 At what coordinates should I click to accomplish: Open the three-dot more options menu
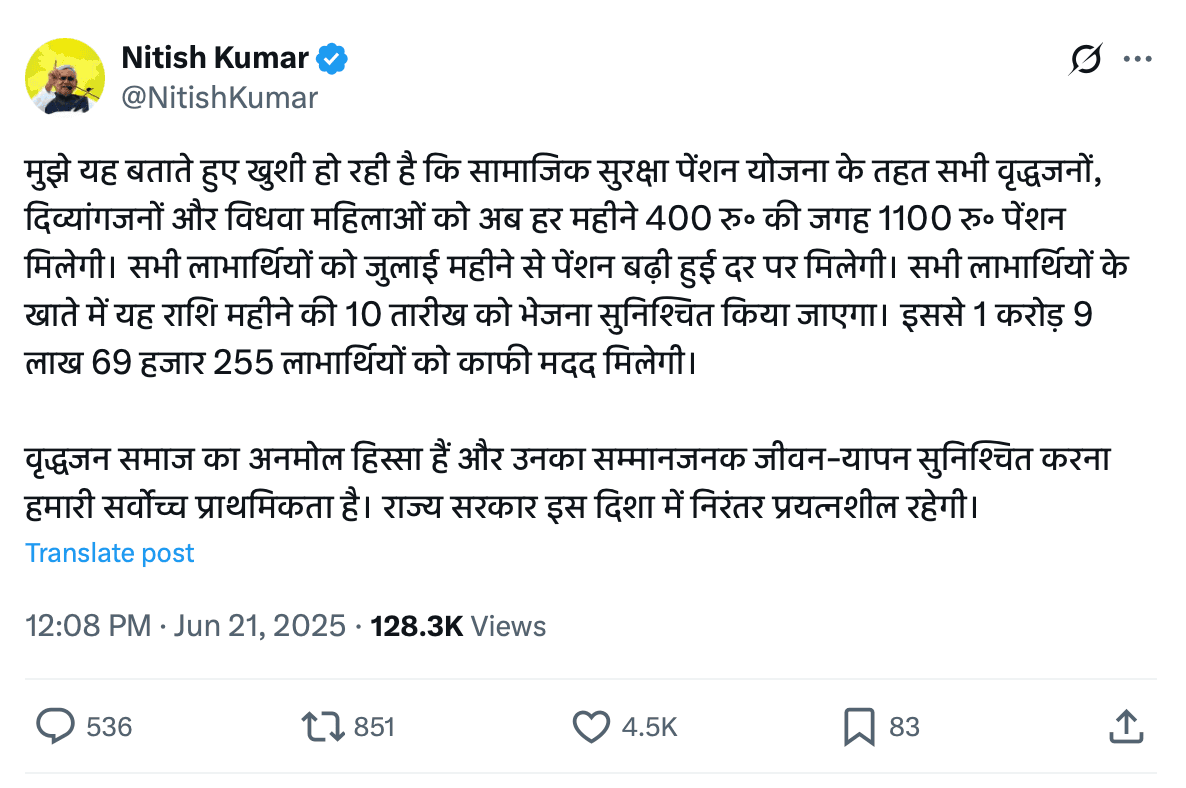point(1138,60)
